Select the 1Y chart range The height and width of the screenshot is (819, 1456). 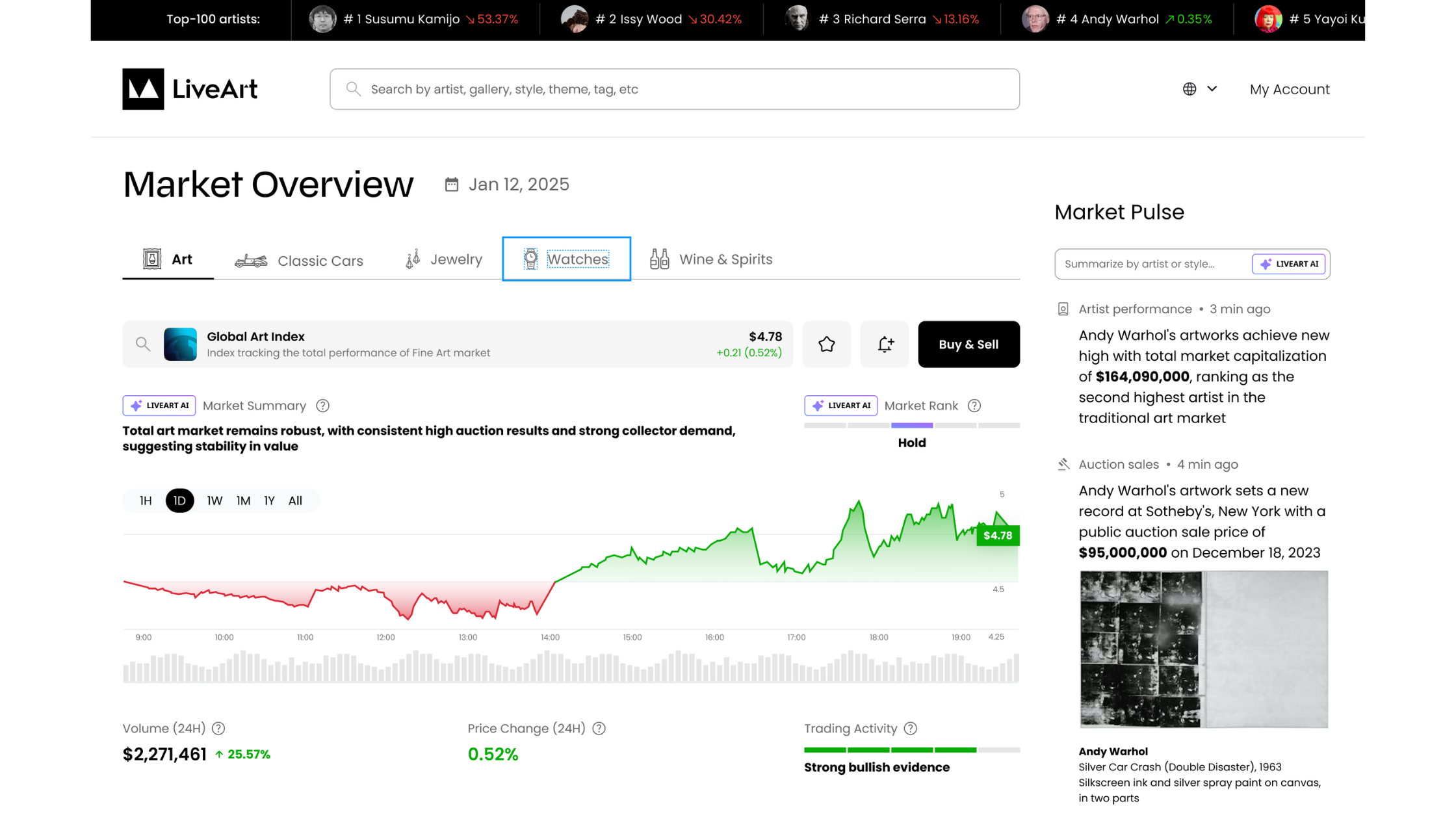click(x=269, y=500)
